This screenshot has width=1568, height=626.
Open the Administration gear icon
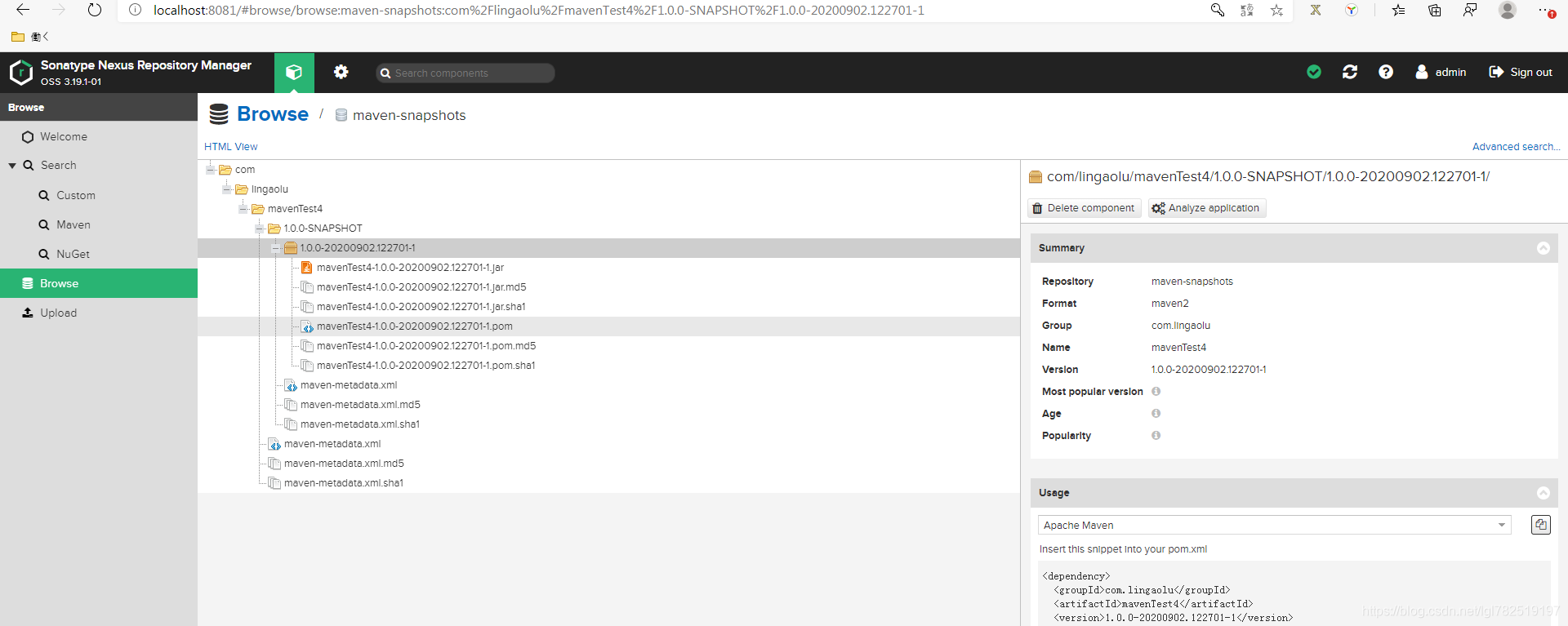click(341, 72)
